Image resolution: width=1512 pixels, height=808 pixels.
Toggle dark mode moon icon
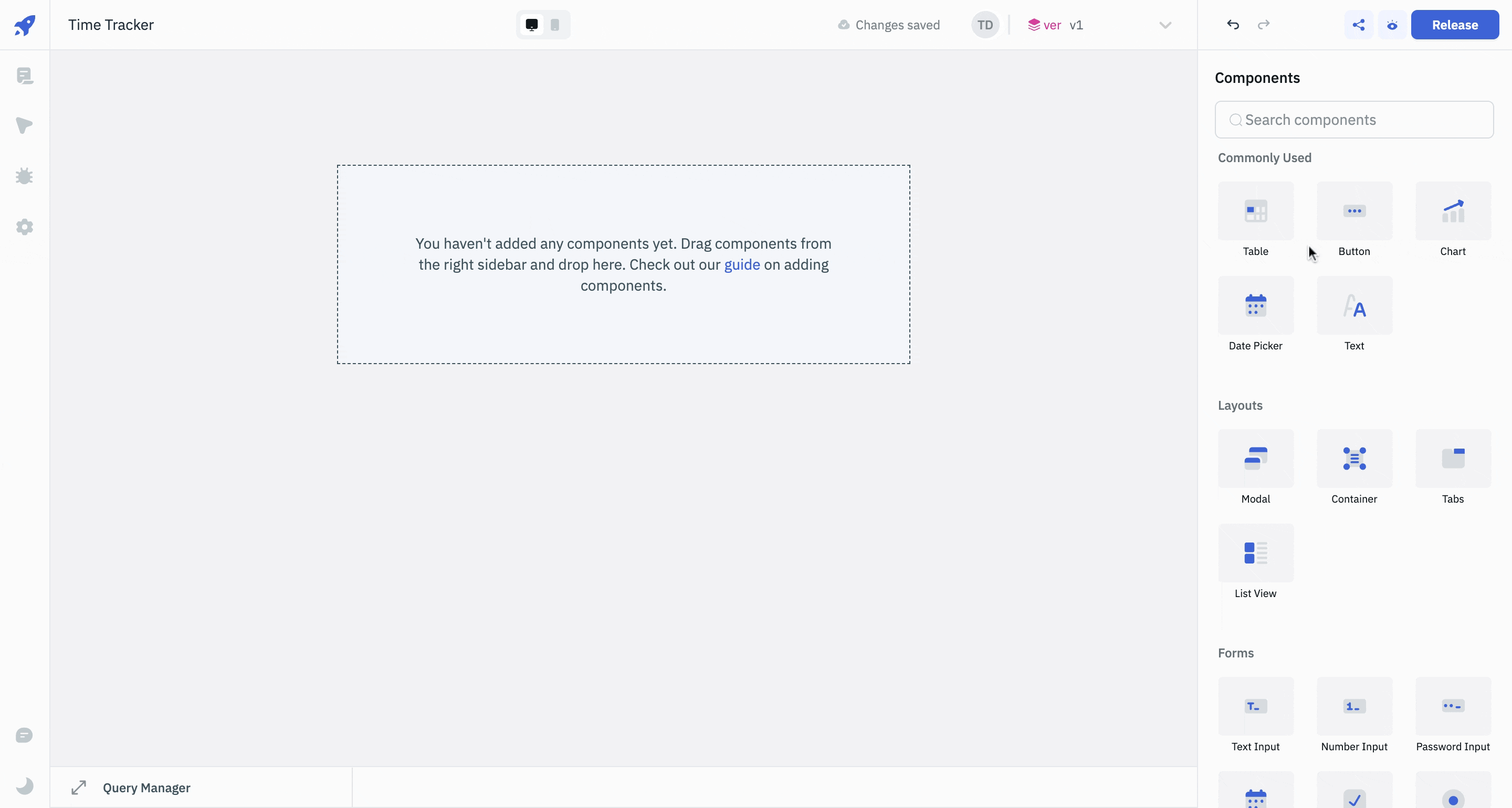pyautogui.click(x=25, y=786)
